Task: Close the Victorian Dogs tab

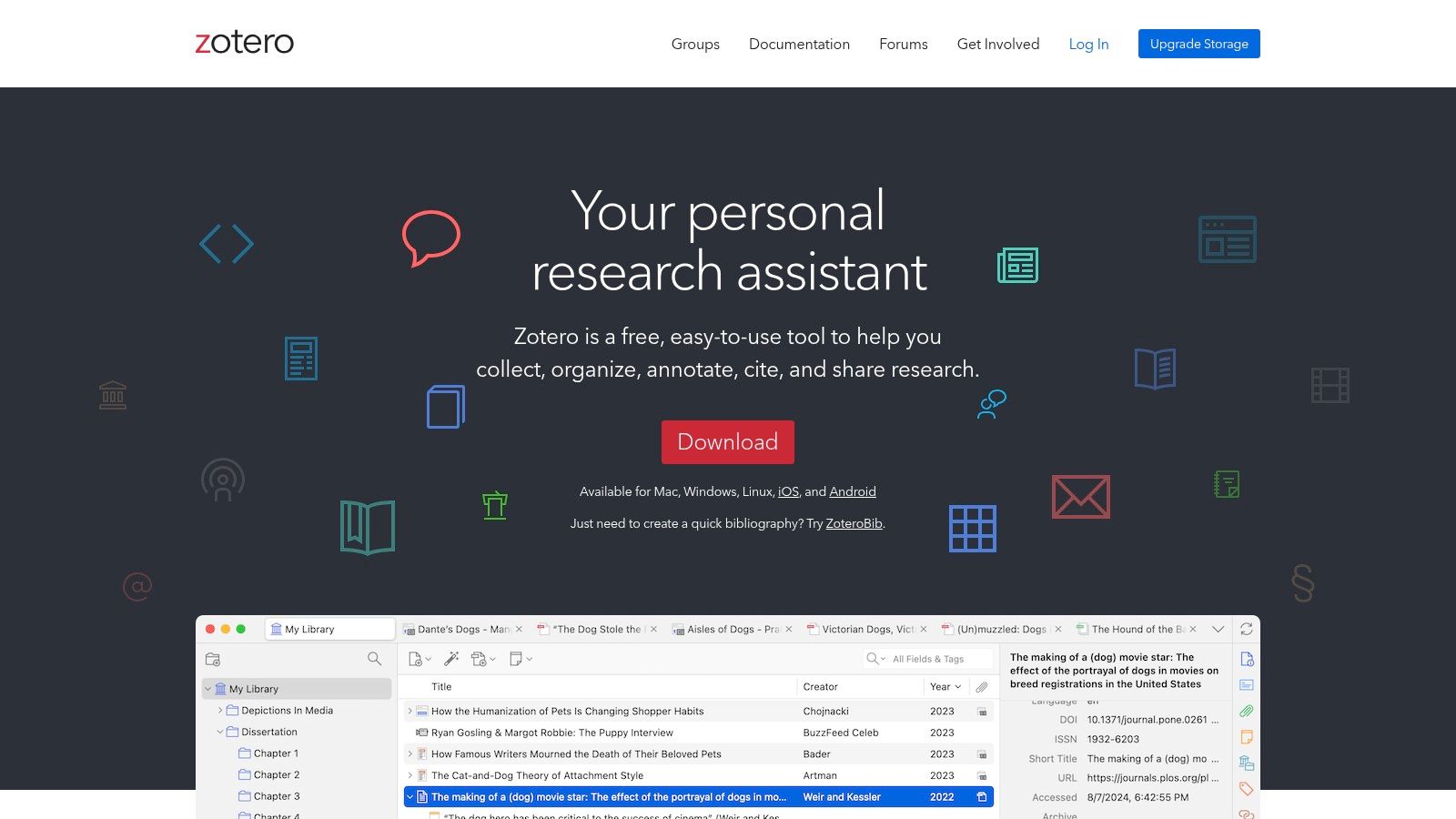Action: coord(924,629)
